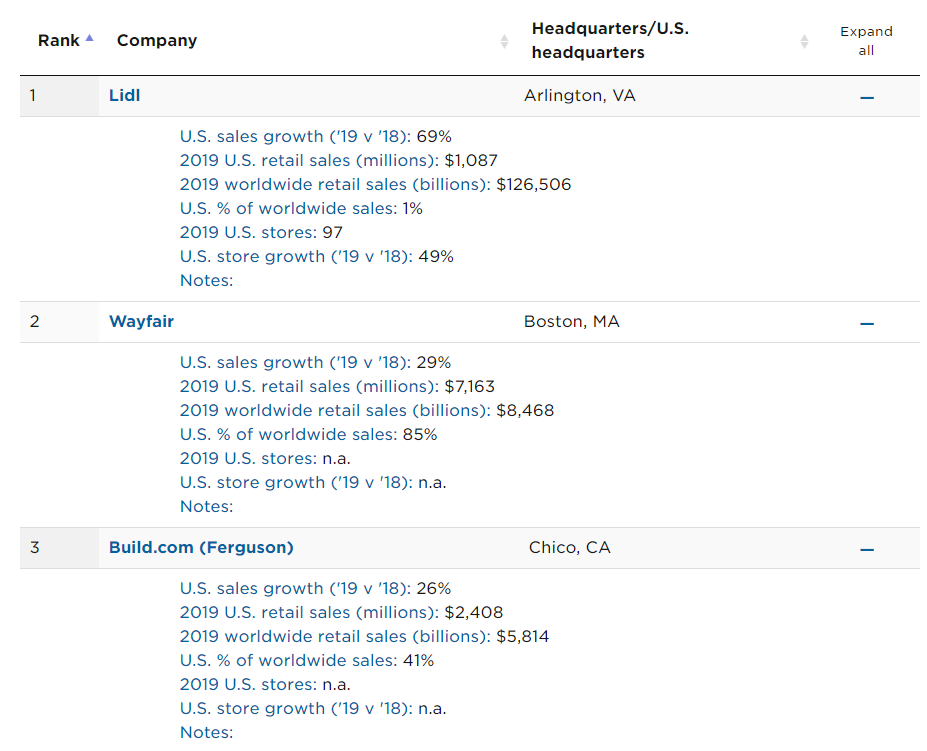The width and height of the screenshot is (927, 751).
Task: Collapse the Build.com (Ferguson) row details
Action: pos(867,549)
